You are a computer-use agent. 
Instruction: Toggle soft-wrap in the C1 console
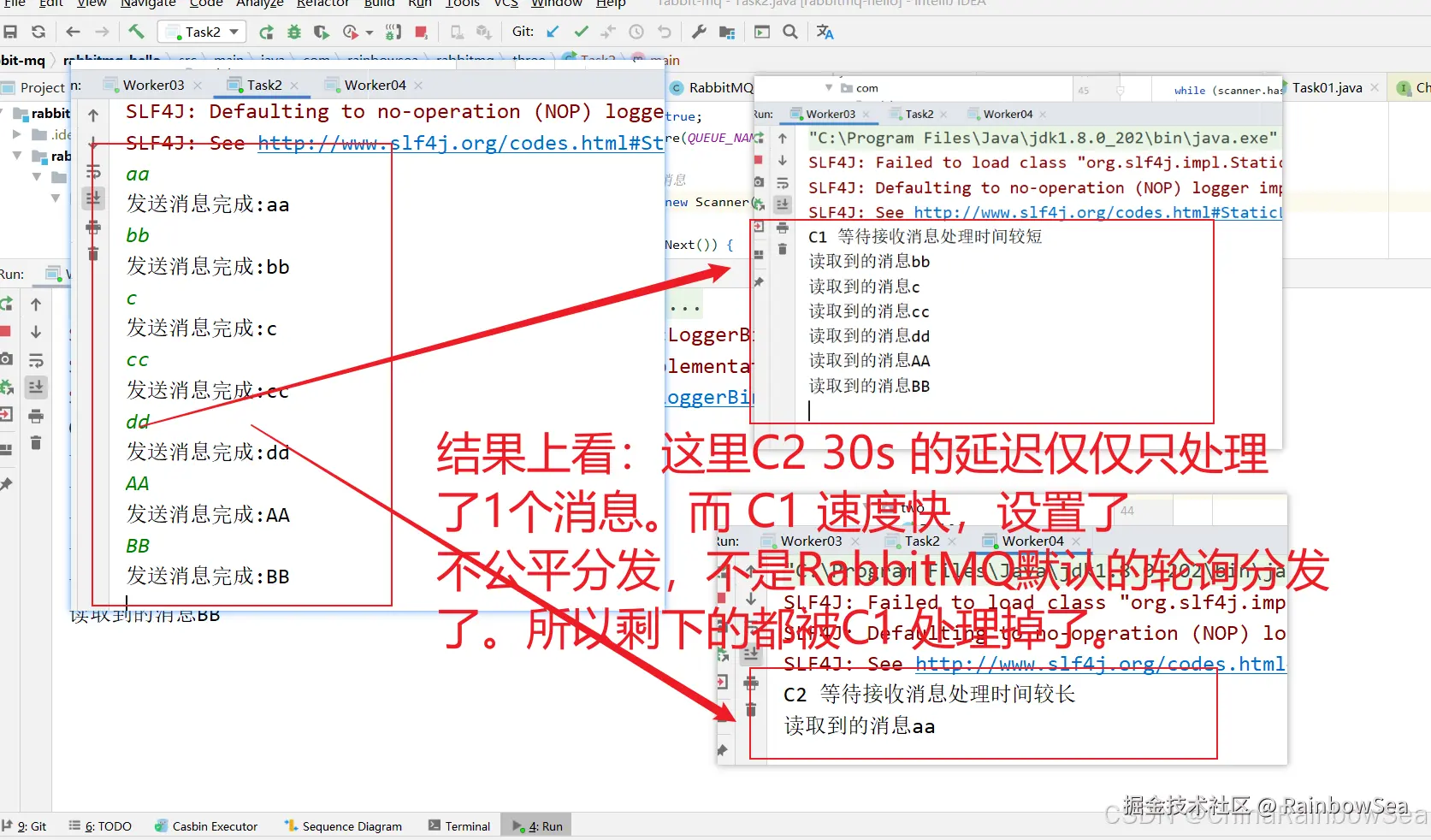point(782,183)
